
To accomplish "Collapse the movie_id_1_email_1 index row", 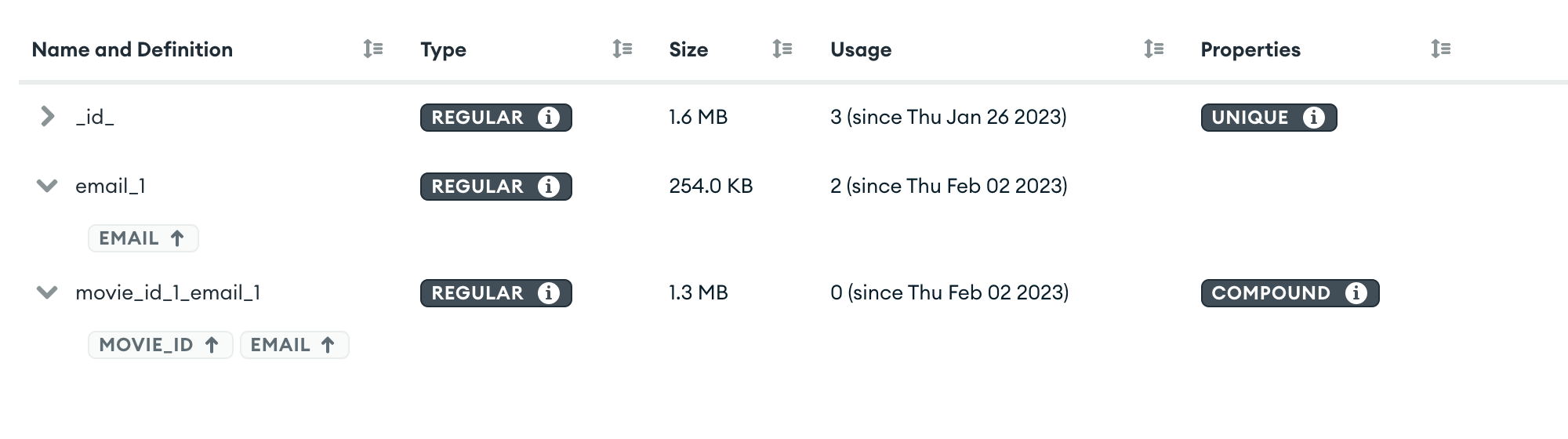I will pos(47,292).
